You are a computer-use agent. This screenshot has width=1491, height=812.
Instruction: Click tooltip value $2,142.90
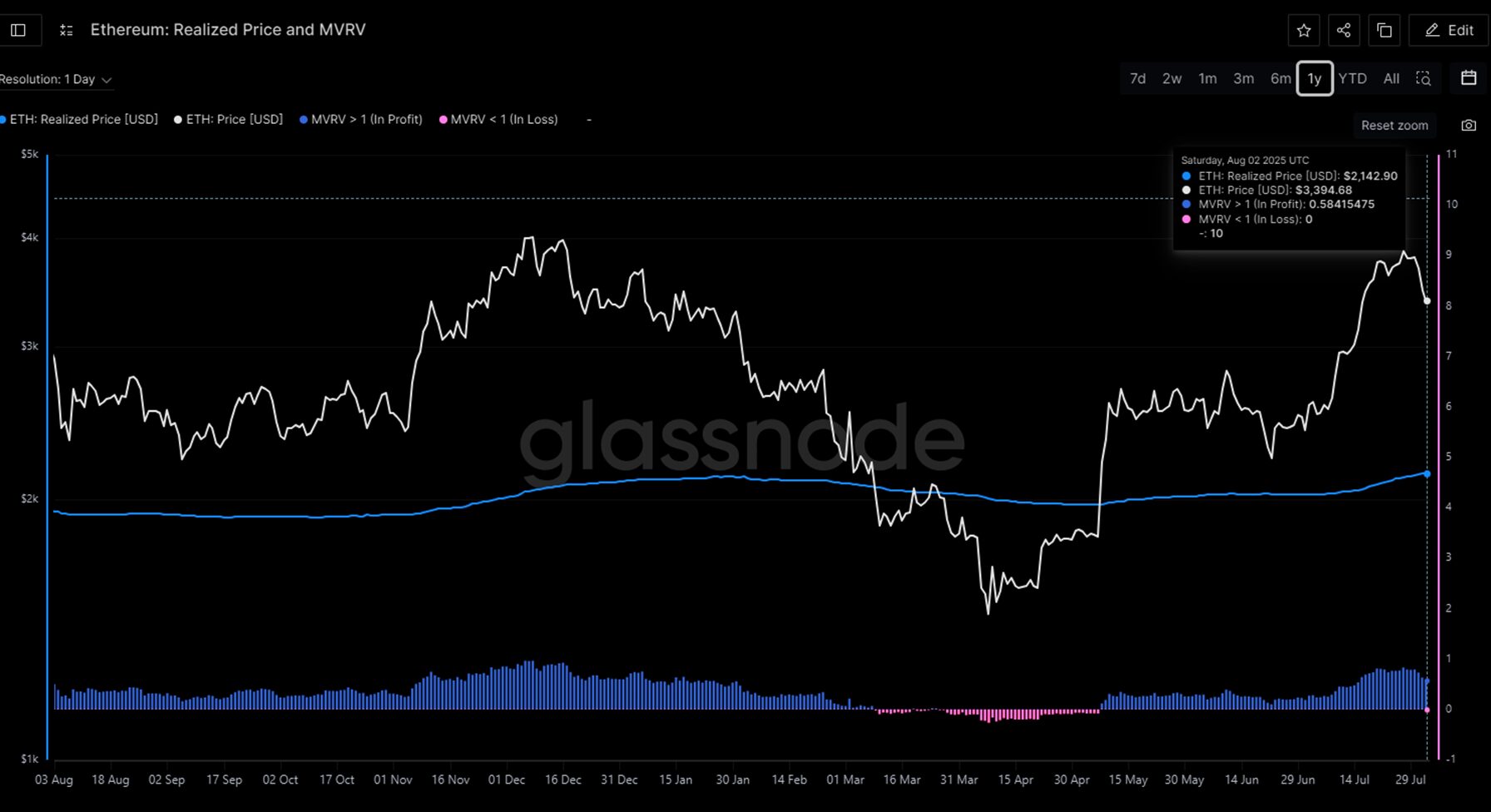[1370, 176]
